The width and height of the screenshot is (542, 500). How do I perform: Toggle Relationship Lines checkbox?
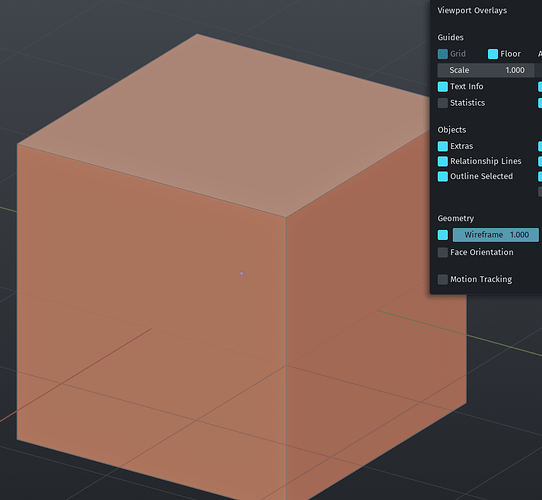click(442, 161)
